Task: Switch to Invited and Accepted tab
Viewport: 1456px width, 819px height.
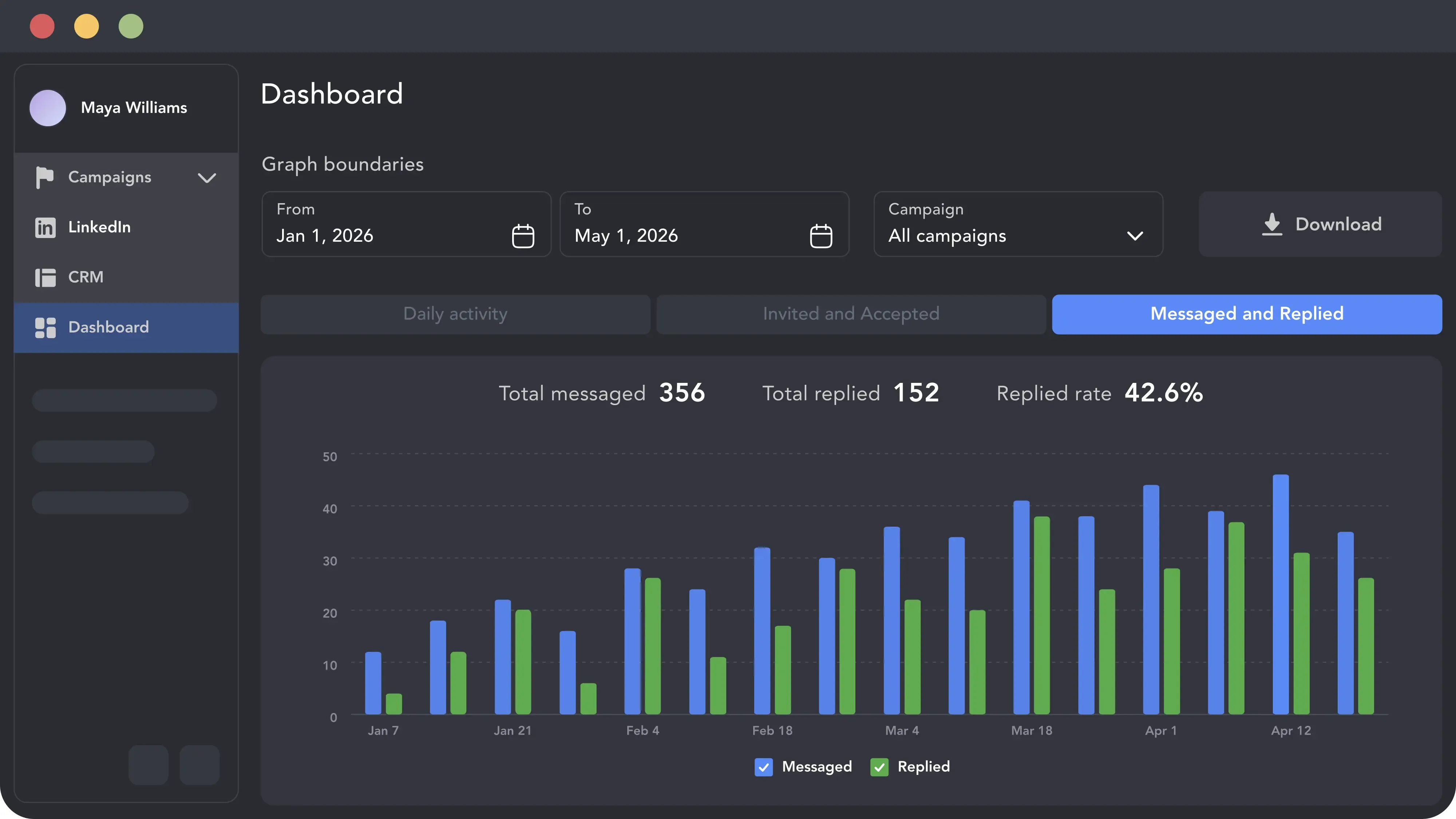Action: tap(851, 314)
